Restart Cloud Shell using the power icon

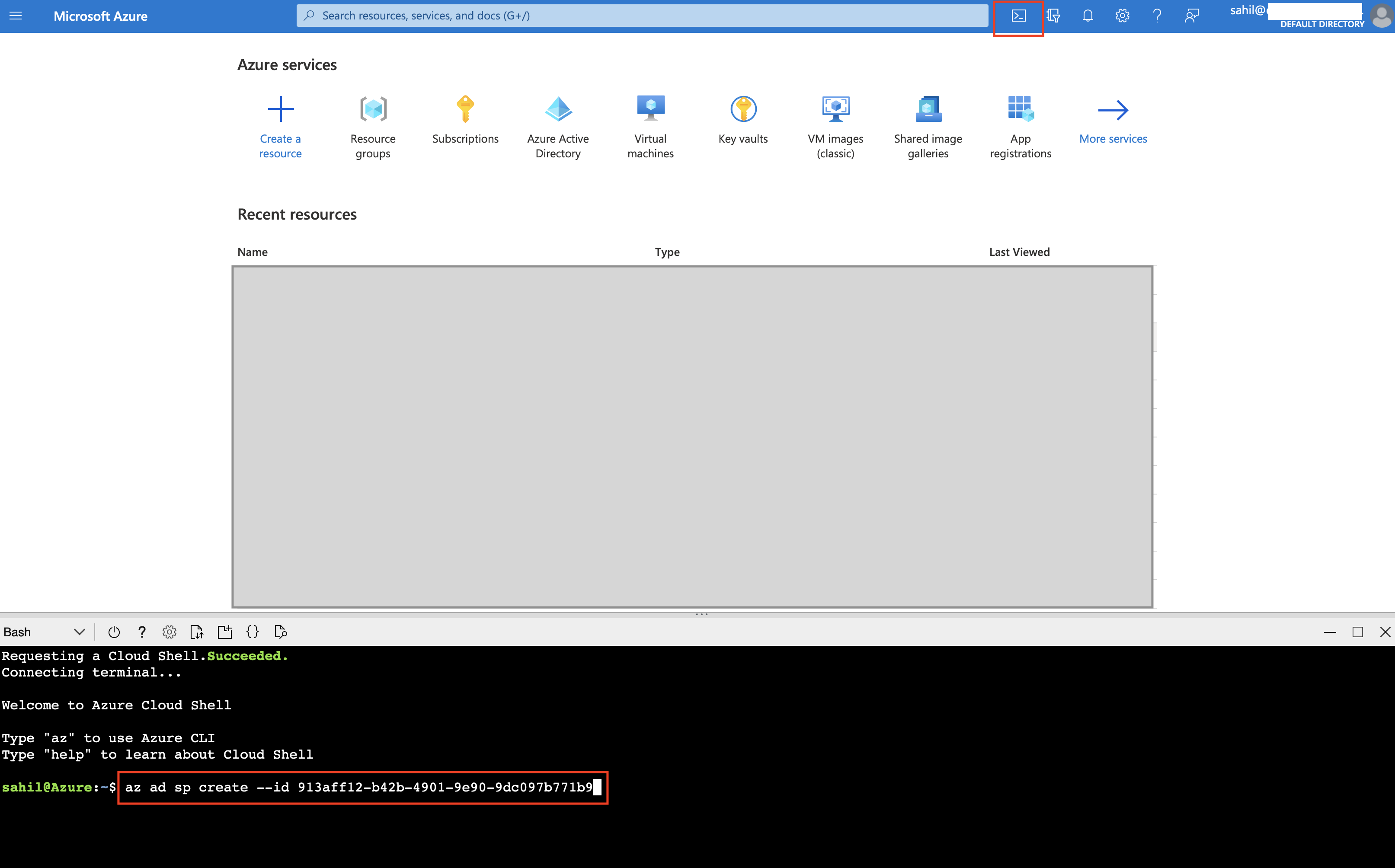(114, 632)
